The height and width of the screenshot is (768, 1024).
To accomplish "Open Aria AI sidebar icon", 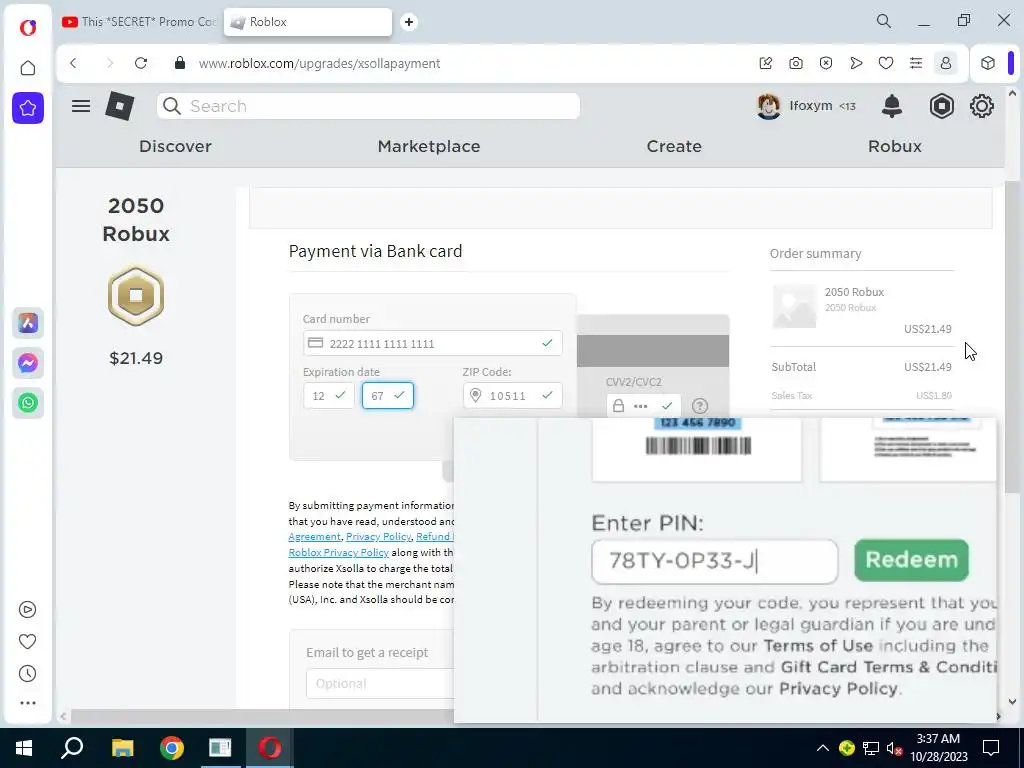I will [x=28, y=323].
